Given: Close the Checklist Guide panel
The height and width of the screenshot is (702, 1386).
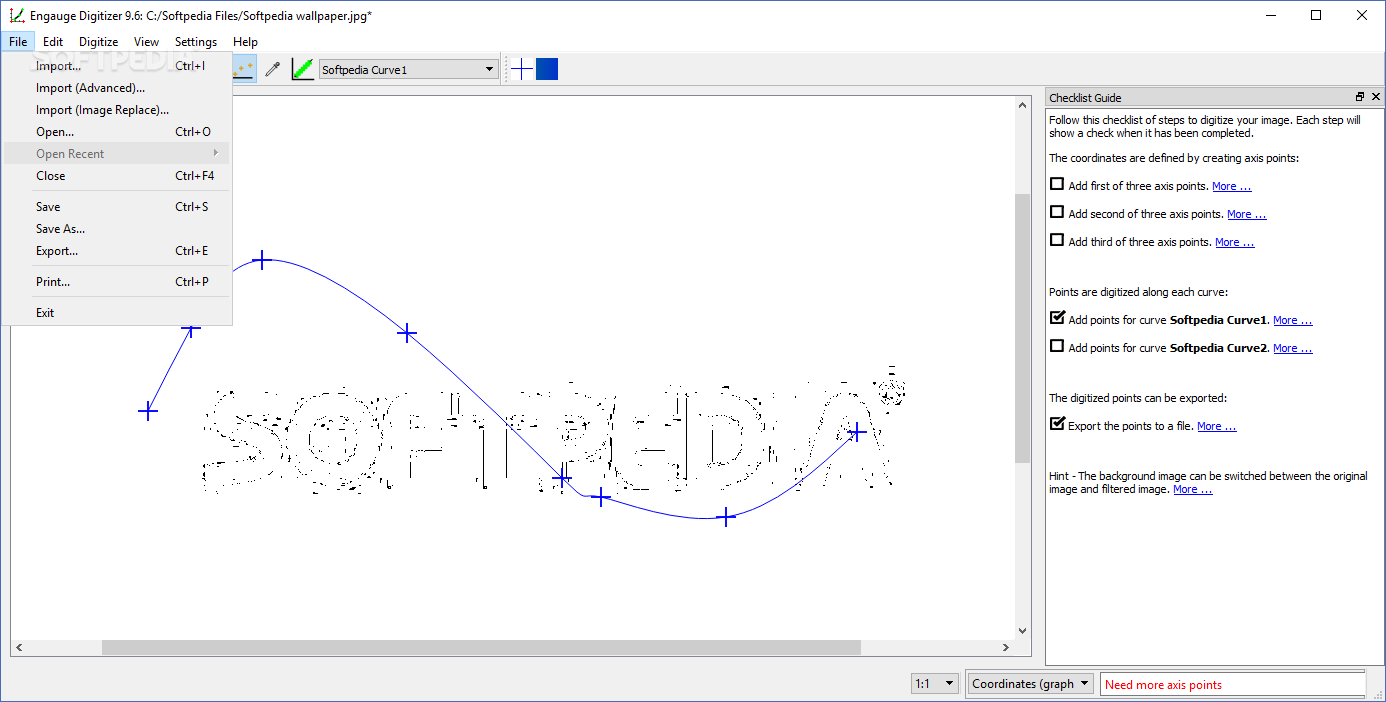Looking at the screenshot, I should (x=1376, y=97).
